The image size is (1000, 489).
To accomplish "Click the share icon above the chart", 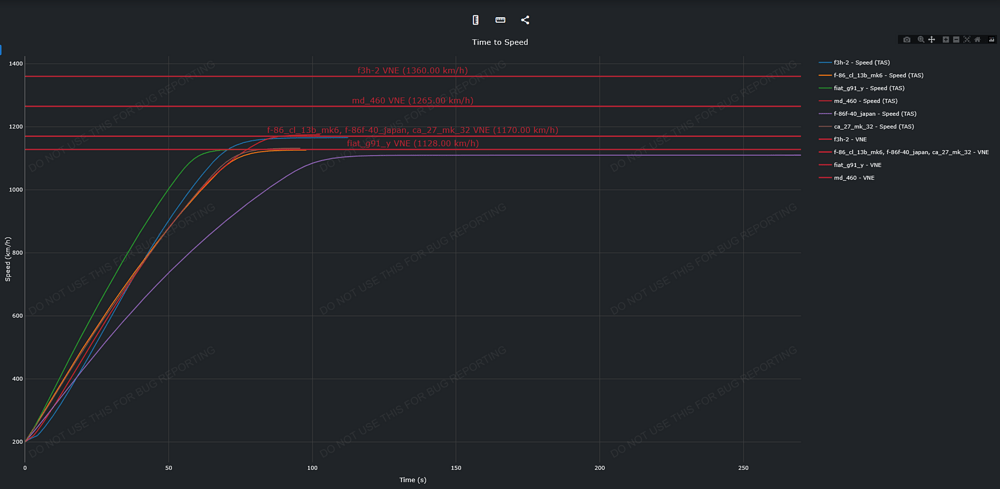I will coord(525,20).
